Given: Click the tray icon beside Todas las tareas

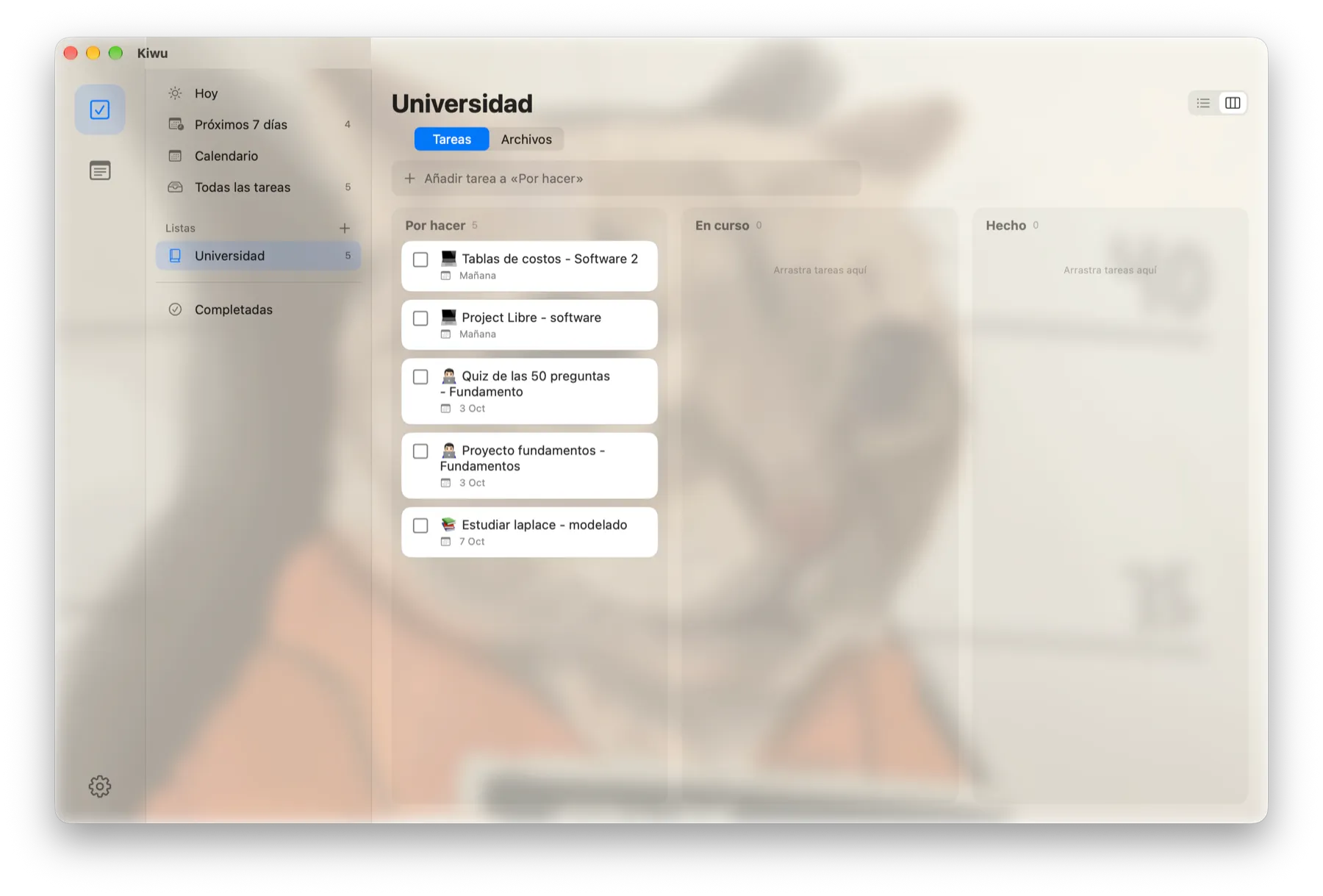Looking at the screenshot, I should 175,187.
